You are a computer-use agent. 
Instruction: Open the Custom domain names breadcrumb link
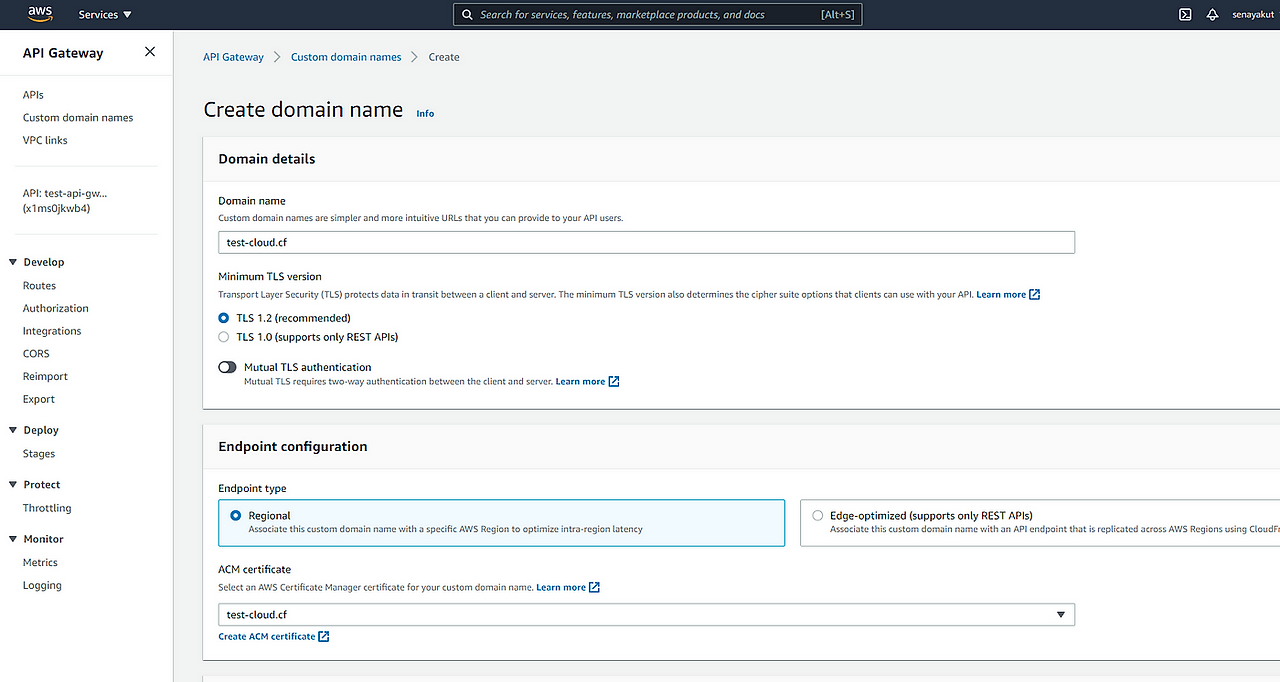point(346,57)
